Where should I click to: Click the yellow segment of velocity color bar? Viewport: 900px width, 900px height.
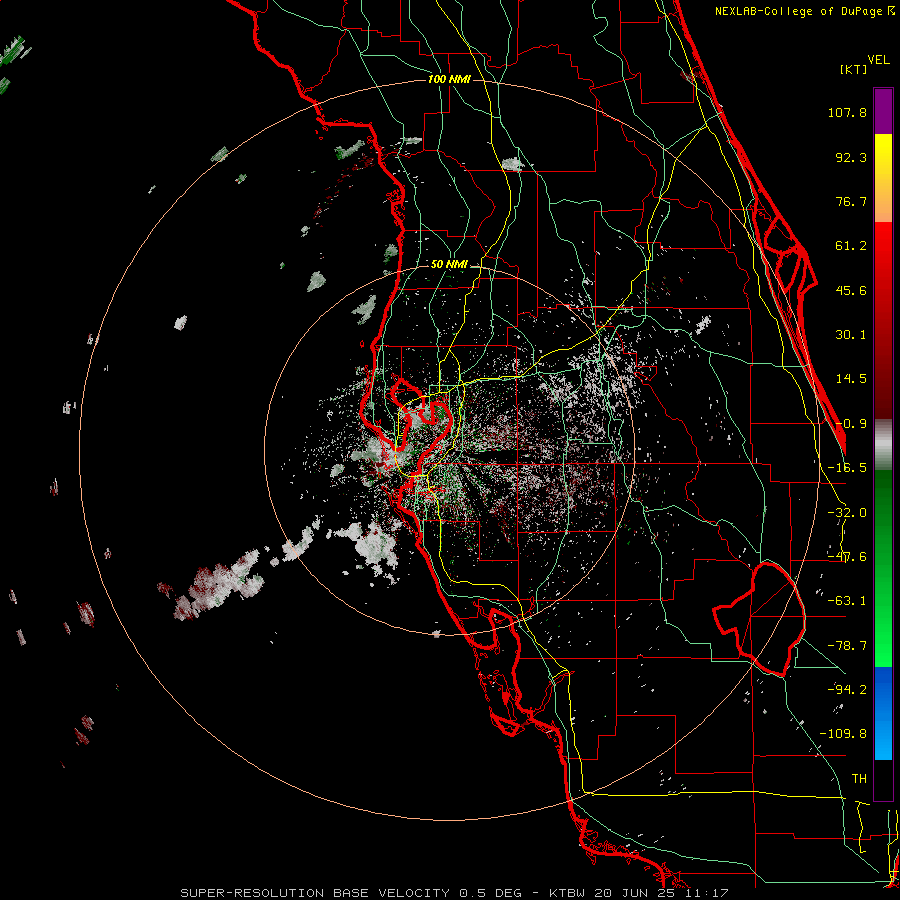coord(883,178)
